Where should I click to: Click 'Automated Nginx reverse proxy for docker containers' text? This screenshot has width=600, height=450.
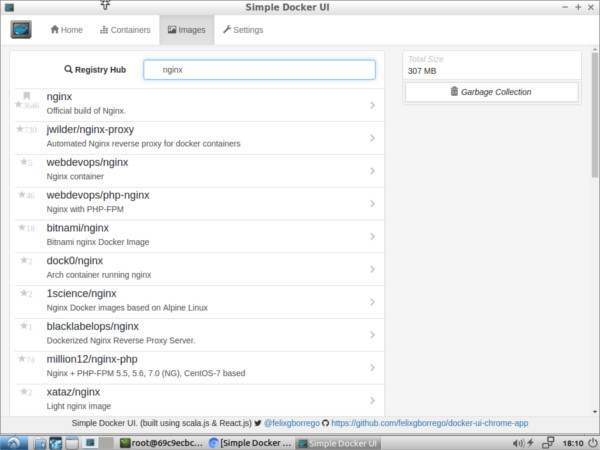tap(143, 143)
